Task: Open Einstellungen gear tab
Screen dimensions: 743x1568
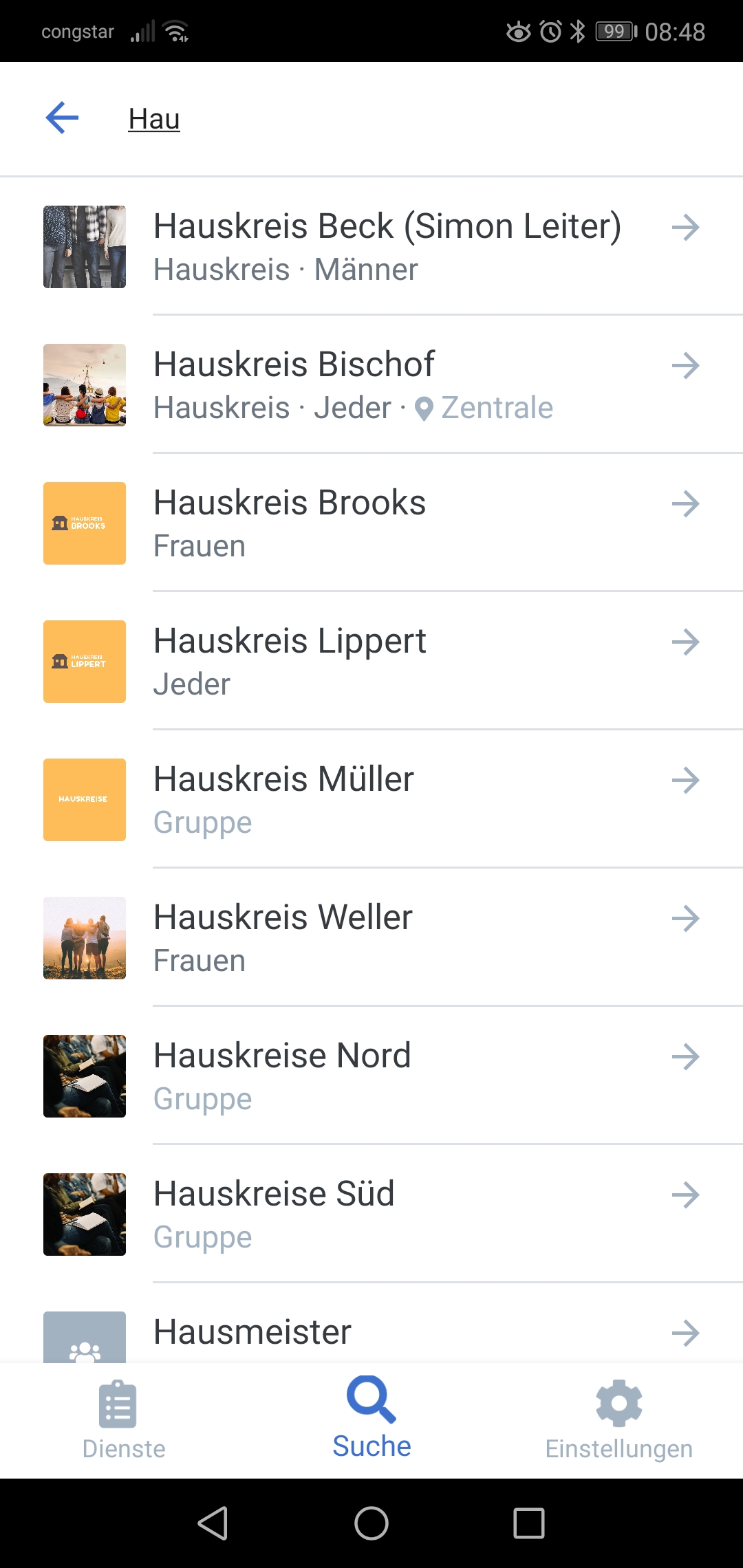Action: (618, 1419)
